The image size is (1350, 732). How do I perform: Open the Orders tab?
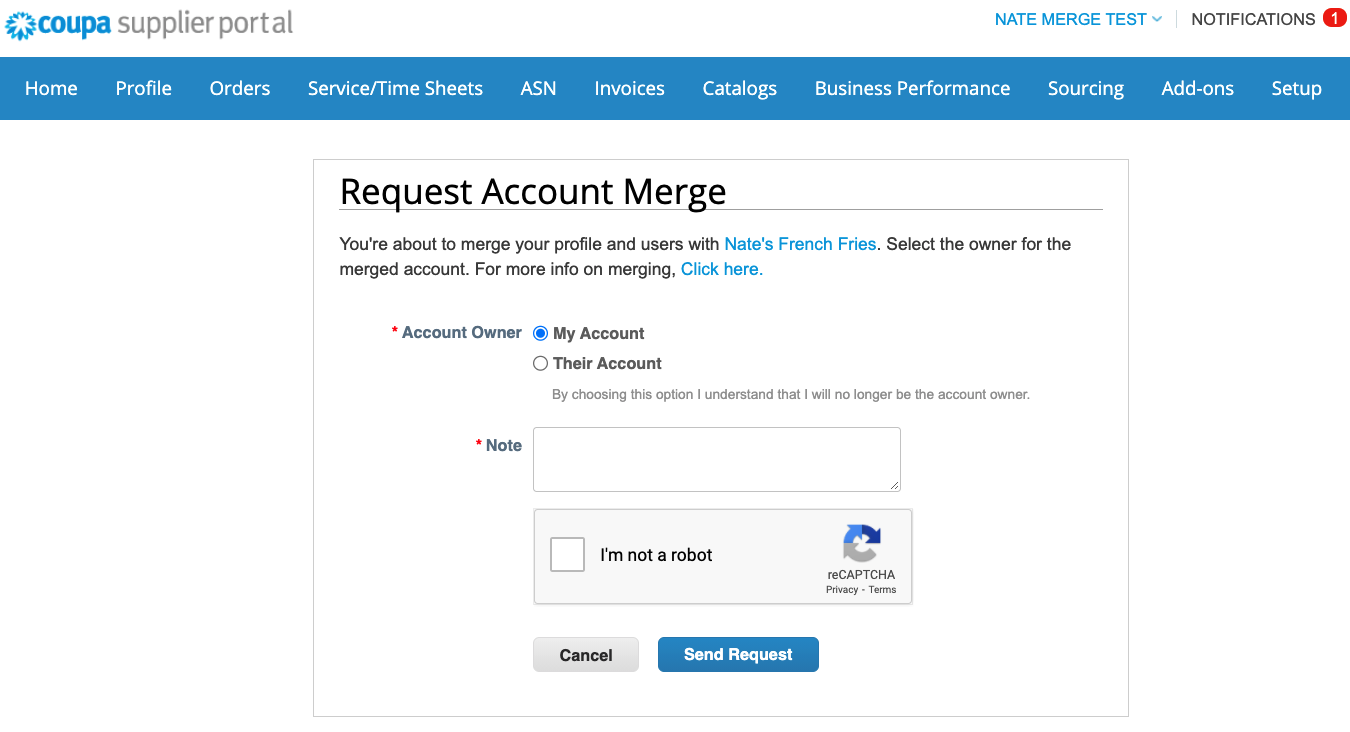tap(240, 88)
